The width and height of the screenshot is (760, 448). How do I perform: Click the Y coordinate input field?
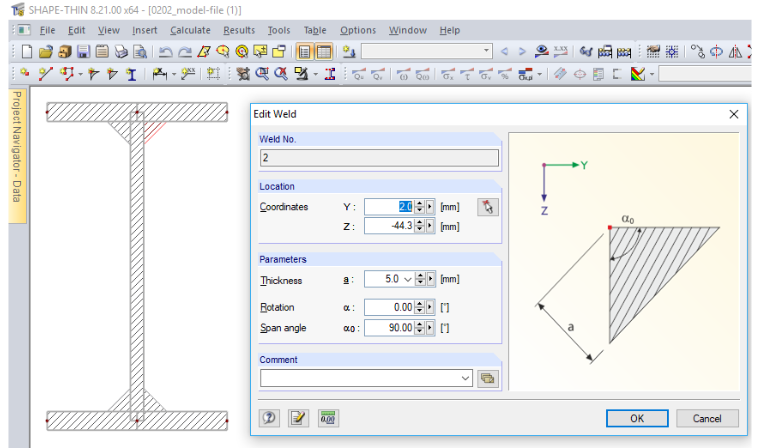pos(389,207)
